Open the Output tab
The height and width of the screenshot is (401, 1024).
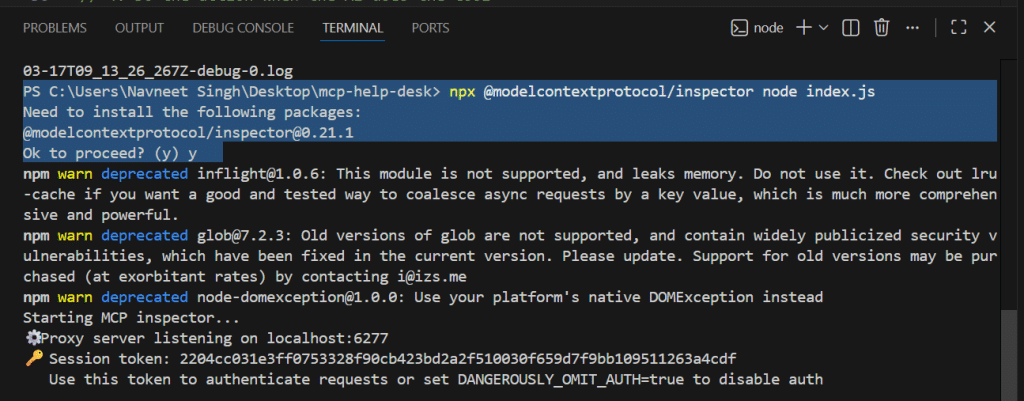pyautogui.click(x=139, y=28)
